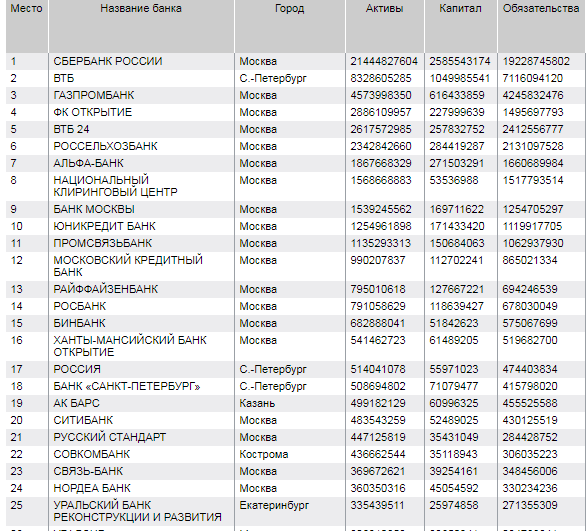Select capital value 52489025
Screen dimensions: 586x531
click(x=453, y=420)
